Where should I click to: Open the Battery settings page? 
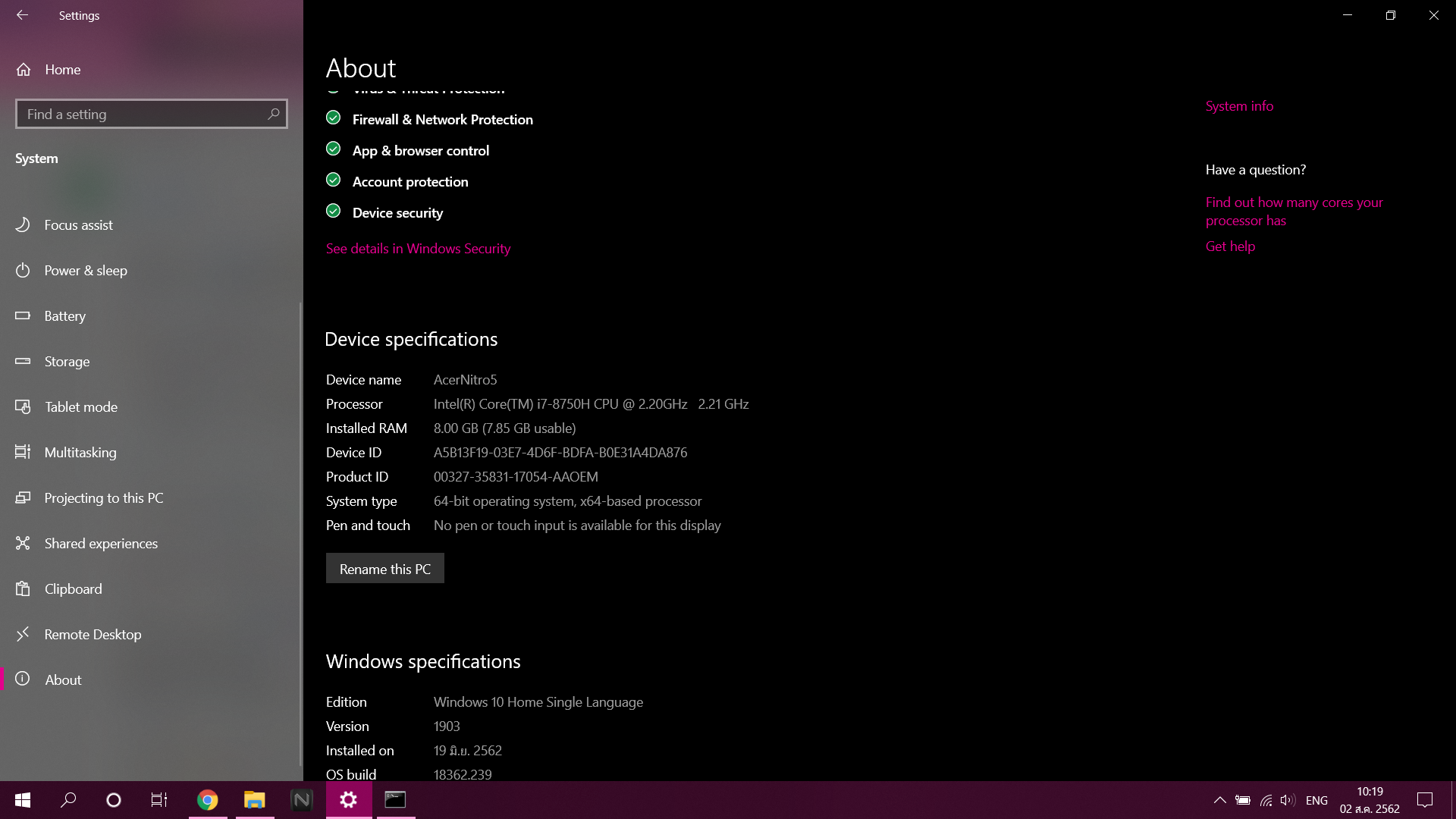tap(64, 316)
